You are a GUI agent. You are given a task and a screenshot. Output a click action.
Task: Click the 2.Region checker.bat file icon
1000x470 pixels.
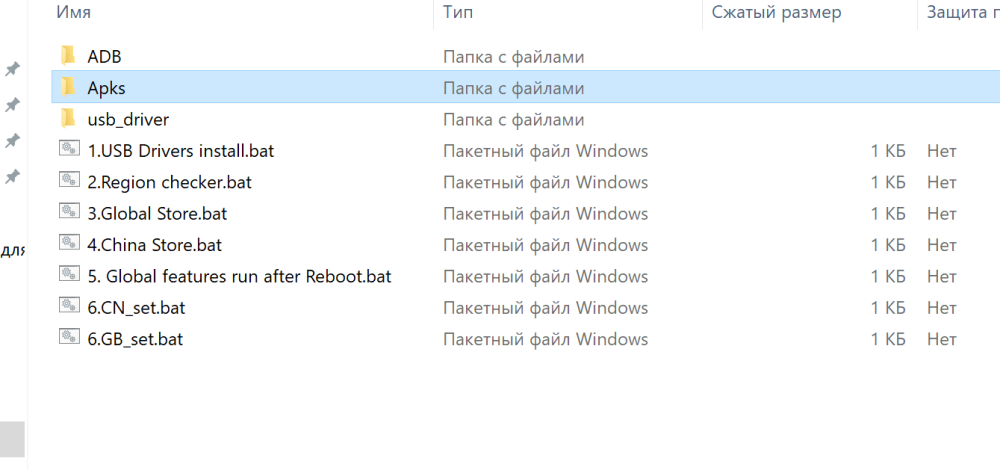[x=69, y=181]
